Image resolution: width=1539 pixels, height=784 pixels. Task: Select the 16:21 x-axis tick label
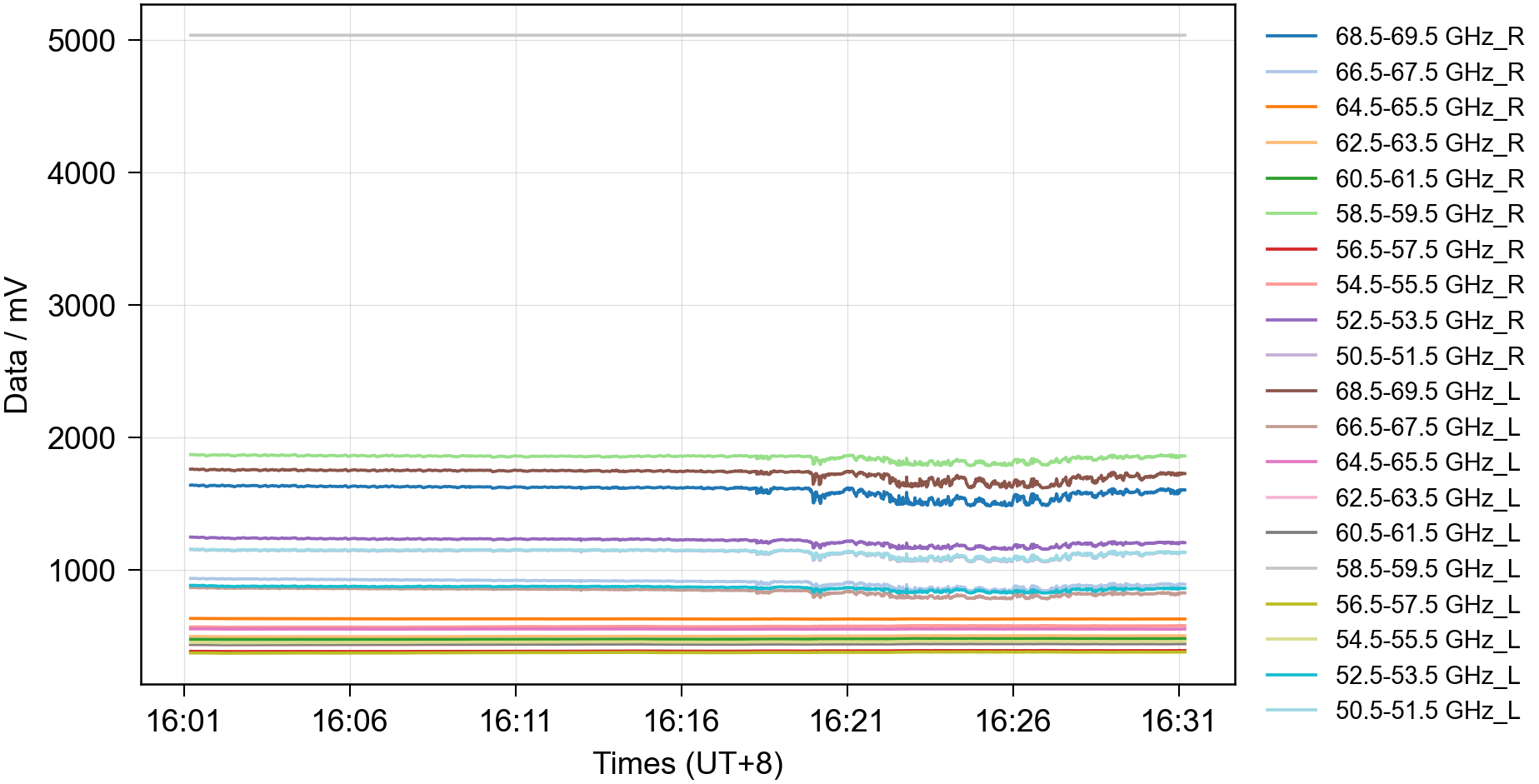pos(847,721)
